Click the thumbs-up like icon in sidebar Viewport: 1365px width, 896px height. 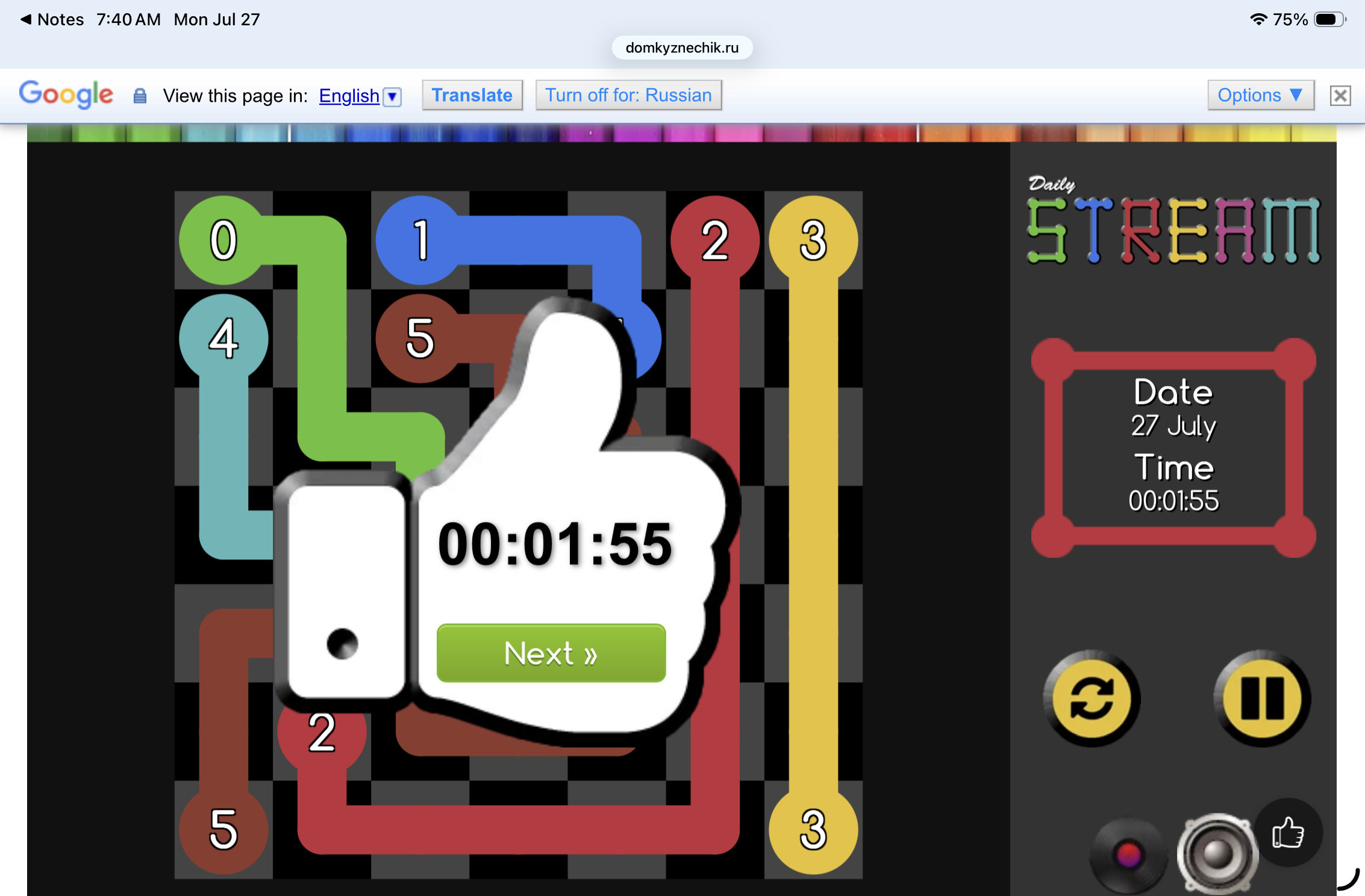(1288, 833)
